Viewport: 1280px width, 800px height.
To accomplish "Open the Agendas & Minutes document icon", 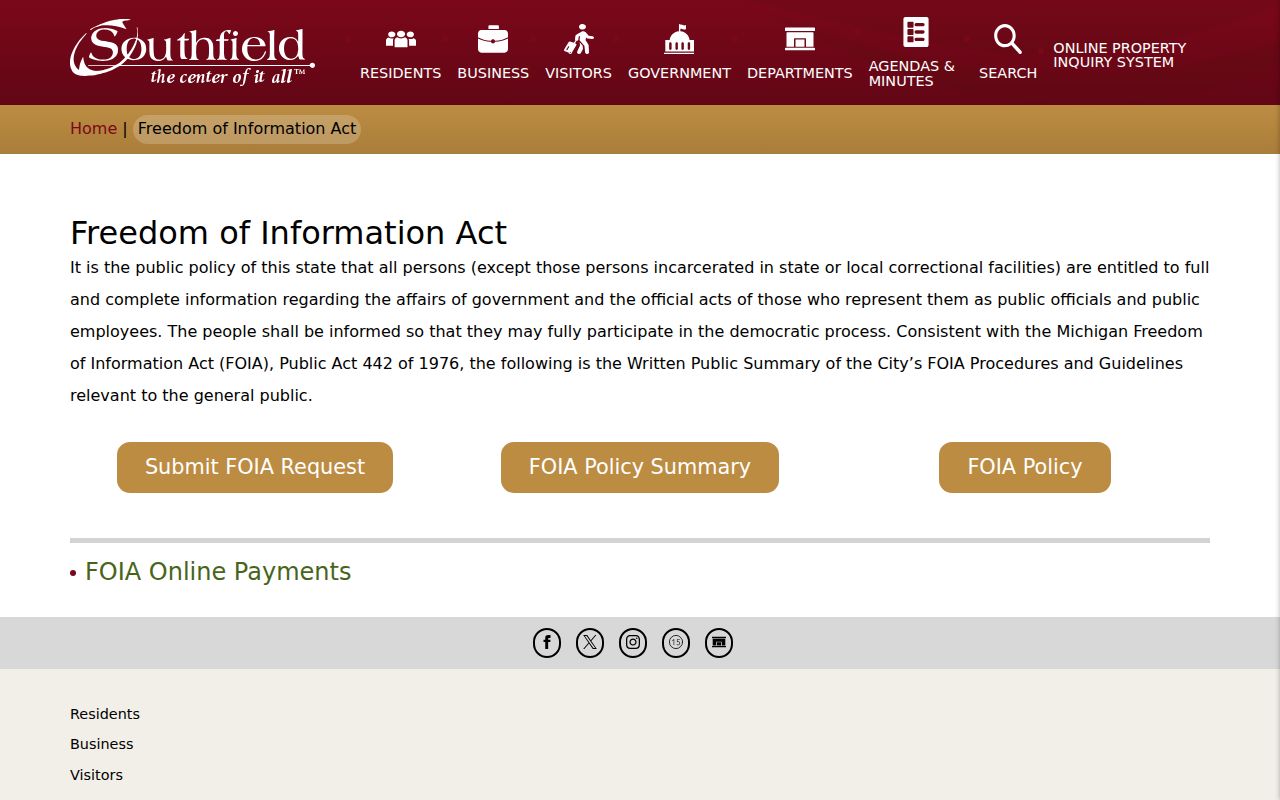I will coord(916,32).
